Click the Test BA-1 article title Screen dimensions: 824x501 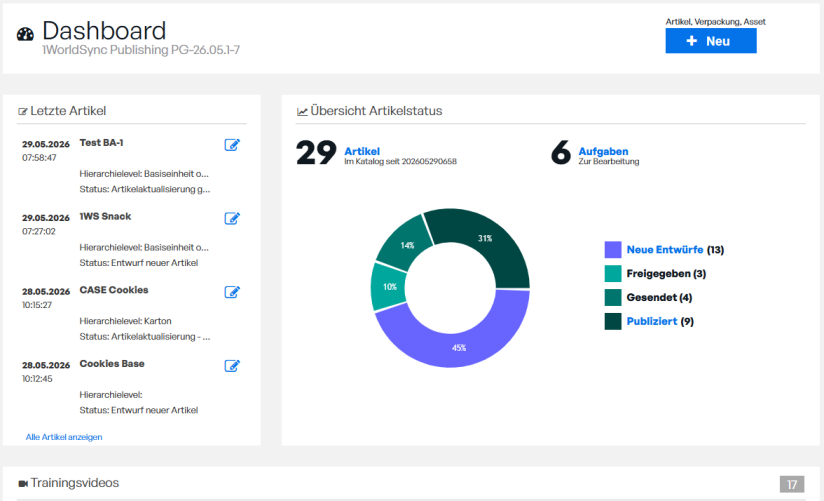[101, 143]
